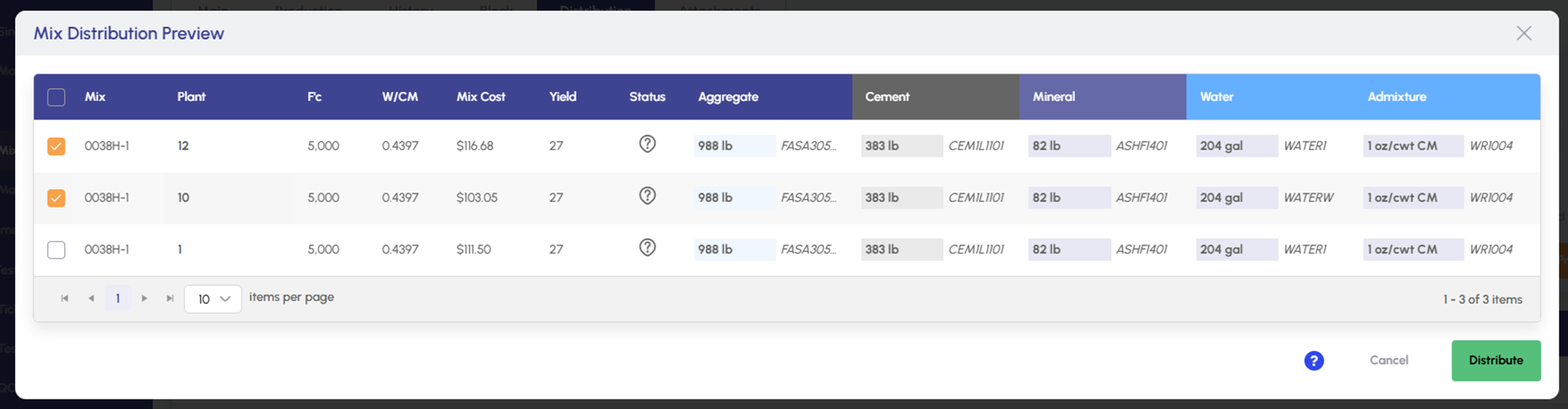Click status question icon for plant 12
Screen dimensions: 1568x409
pyautogui.click(x=647, y=145)
